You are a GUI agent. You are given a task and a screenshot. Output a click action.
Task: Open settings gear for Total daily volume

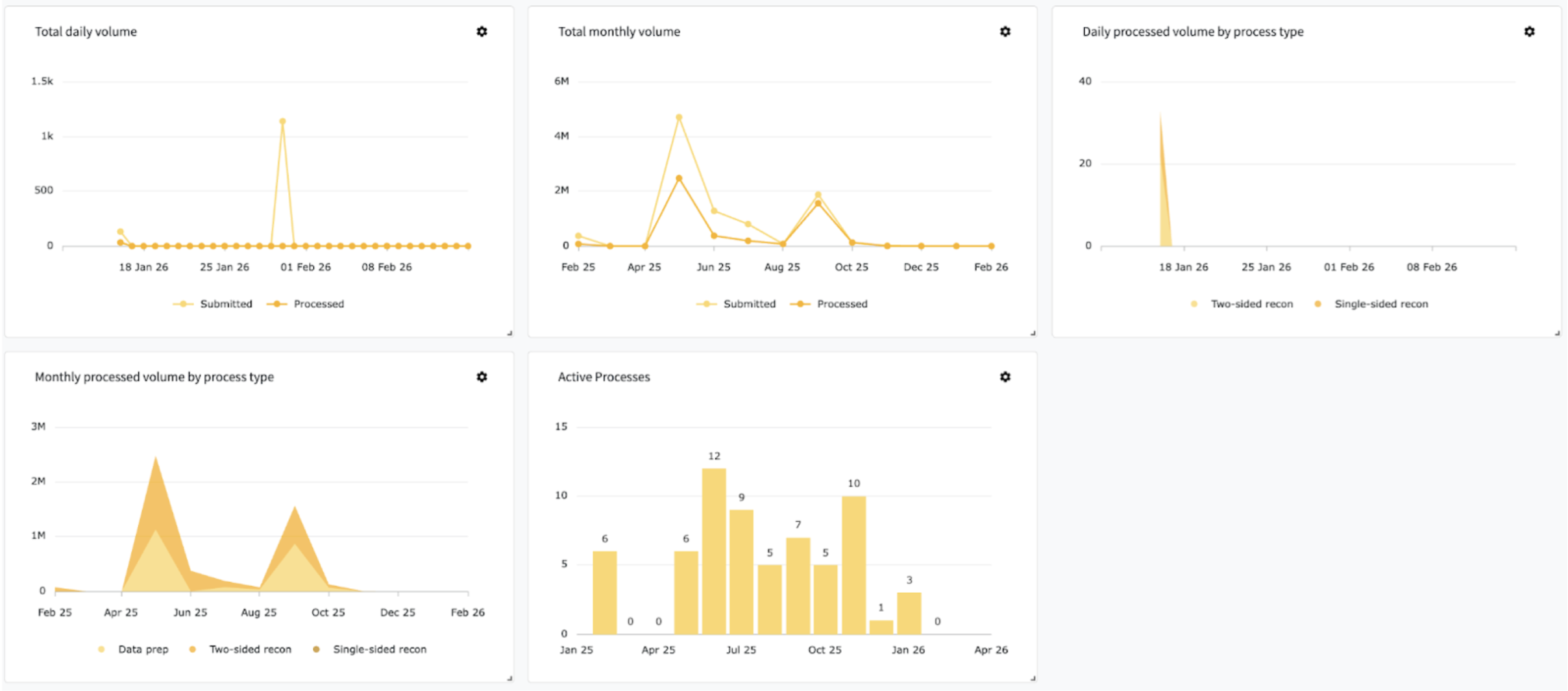[x=482, y=31]
